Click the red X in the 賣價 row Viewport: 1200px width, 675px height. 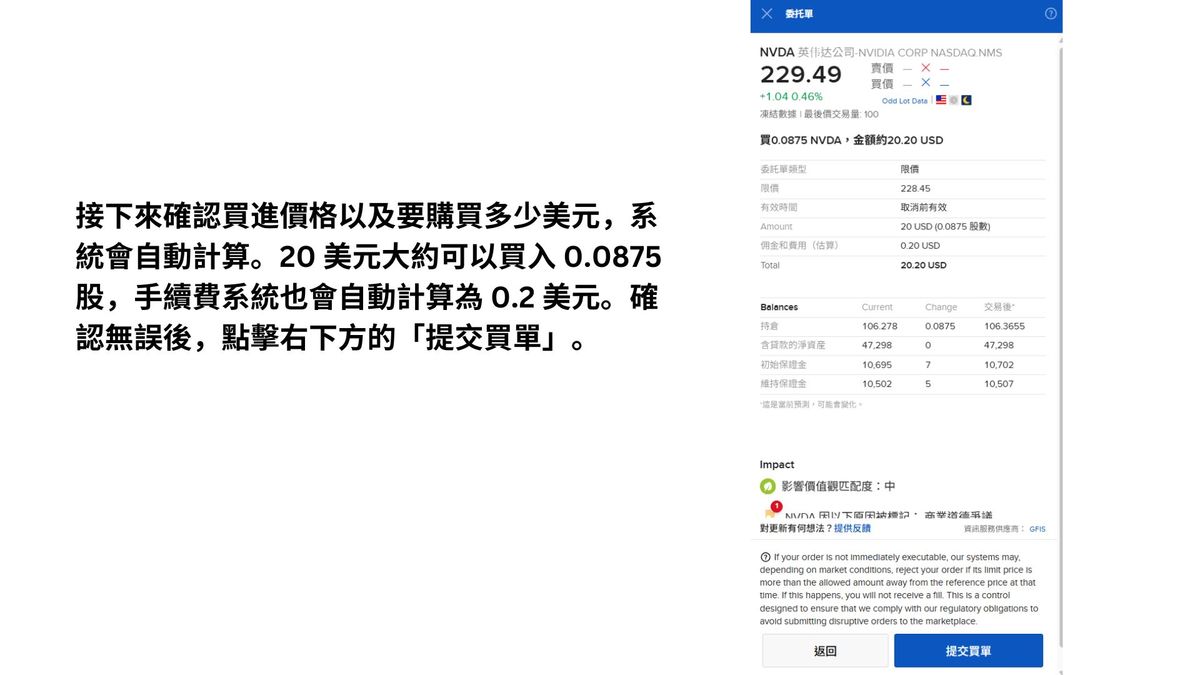click(925, 68)
